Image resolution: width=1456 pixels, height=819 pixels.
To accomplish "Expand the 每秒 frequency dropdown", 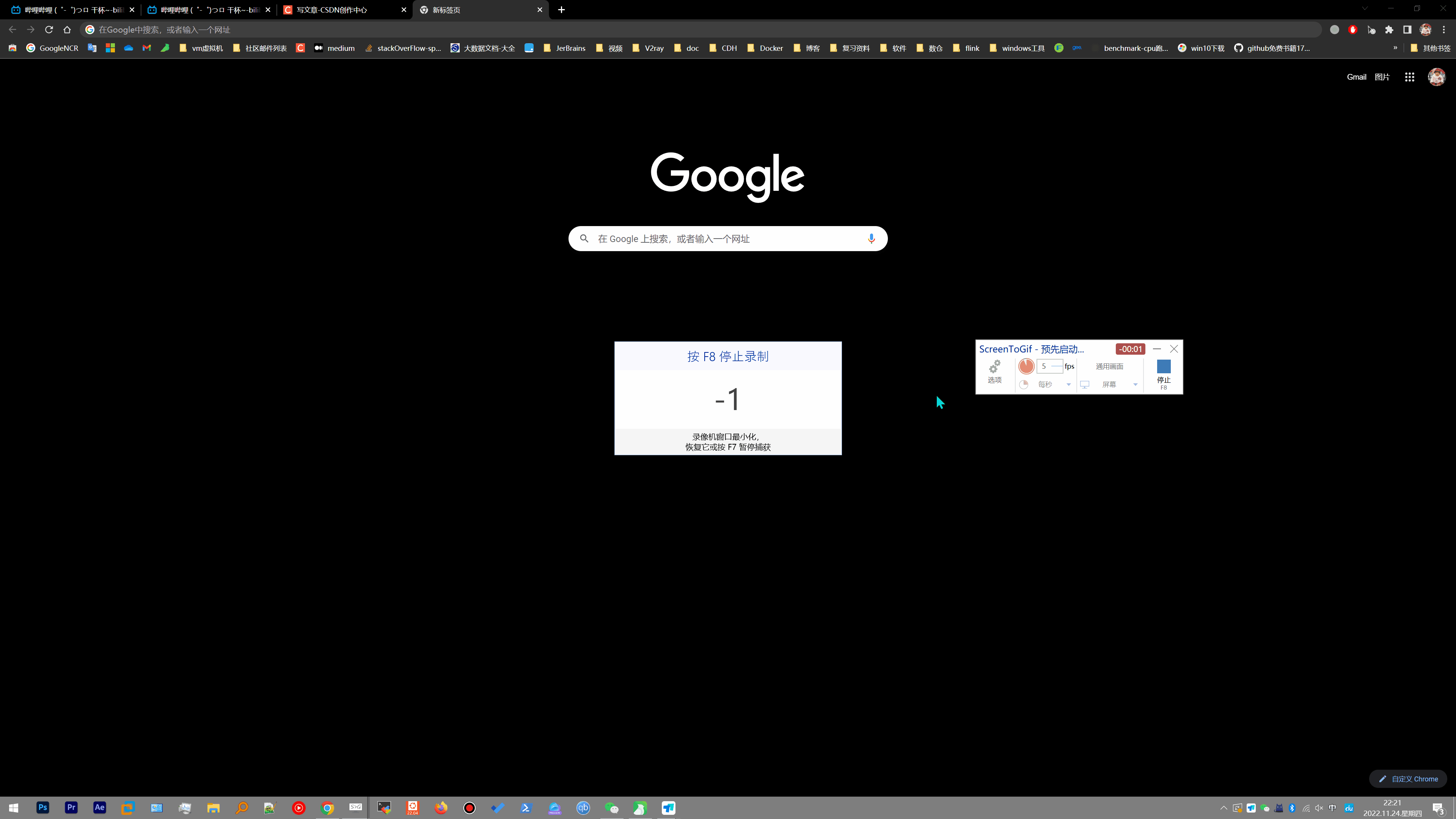I will (x=1068, y=385).
